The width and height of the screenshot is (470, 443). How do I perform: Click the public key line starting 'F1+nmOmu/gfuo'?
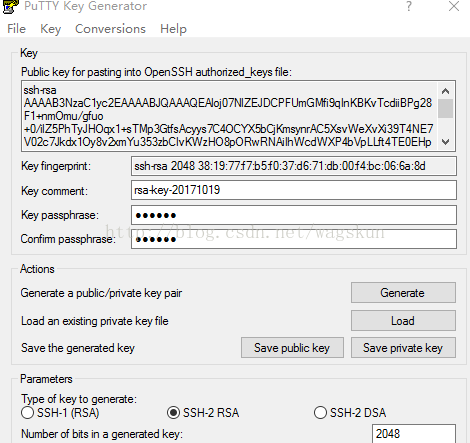pos(64,116)
